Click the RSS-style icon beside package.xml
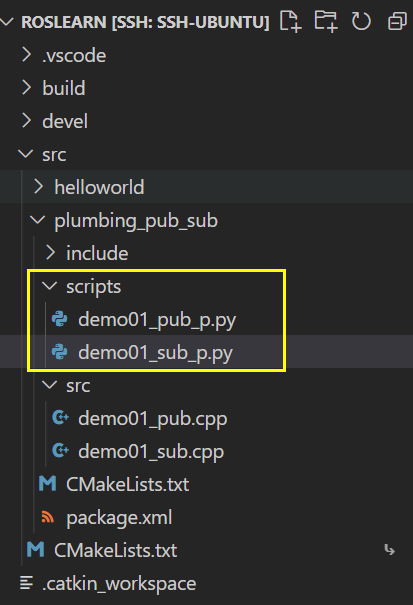Viewport: 413px width, 605px height. pos(47,517)
